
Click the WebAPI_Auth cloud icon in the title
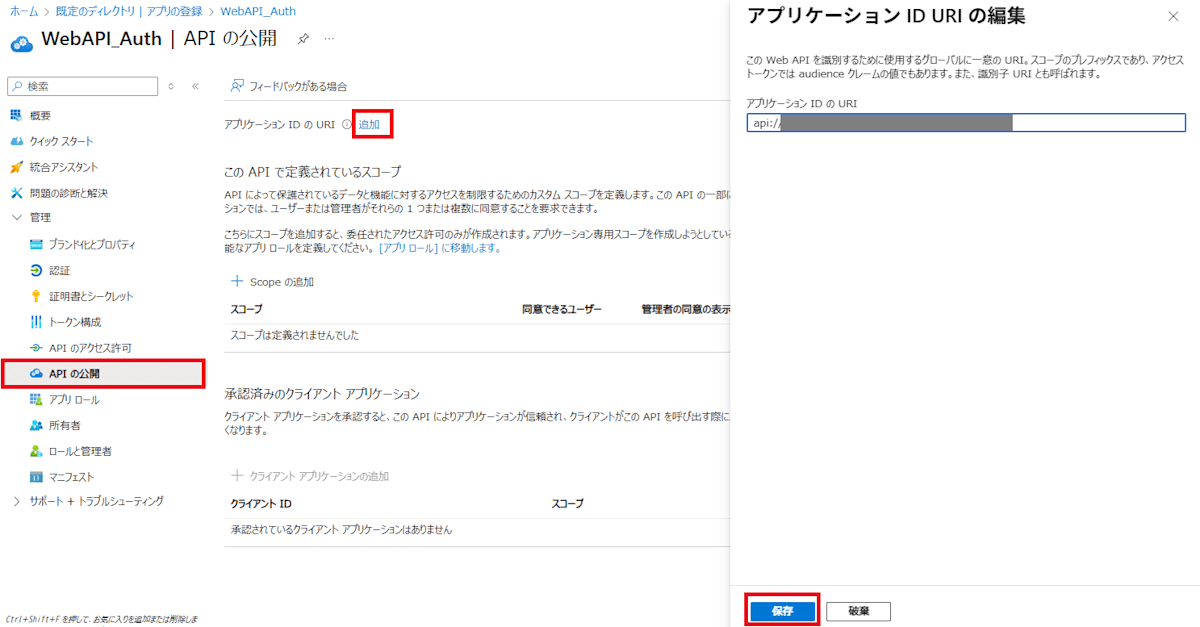click(x=21, y=41)
